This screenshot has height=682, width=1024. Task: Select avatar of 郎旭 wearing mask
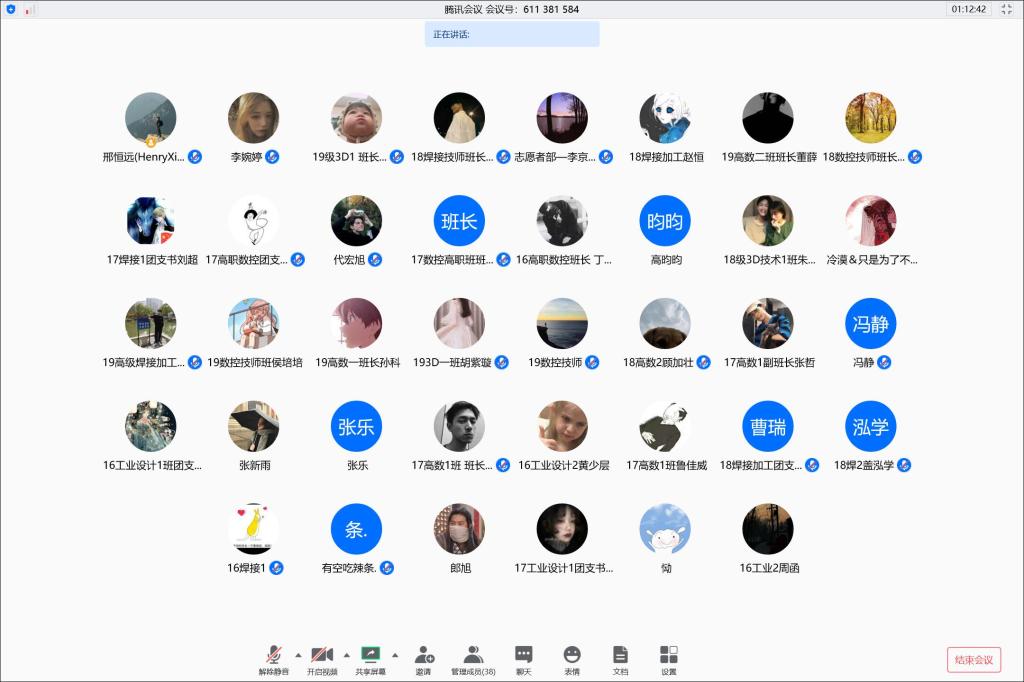[459, 529]
